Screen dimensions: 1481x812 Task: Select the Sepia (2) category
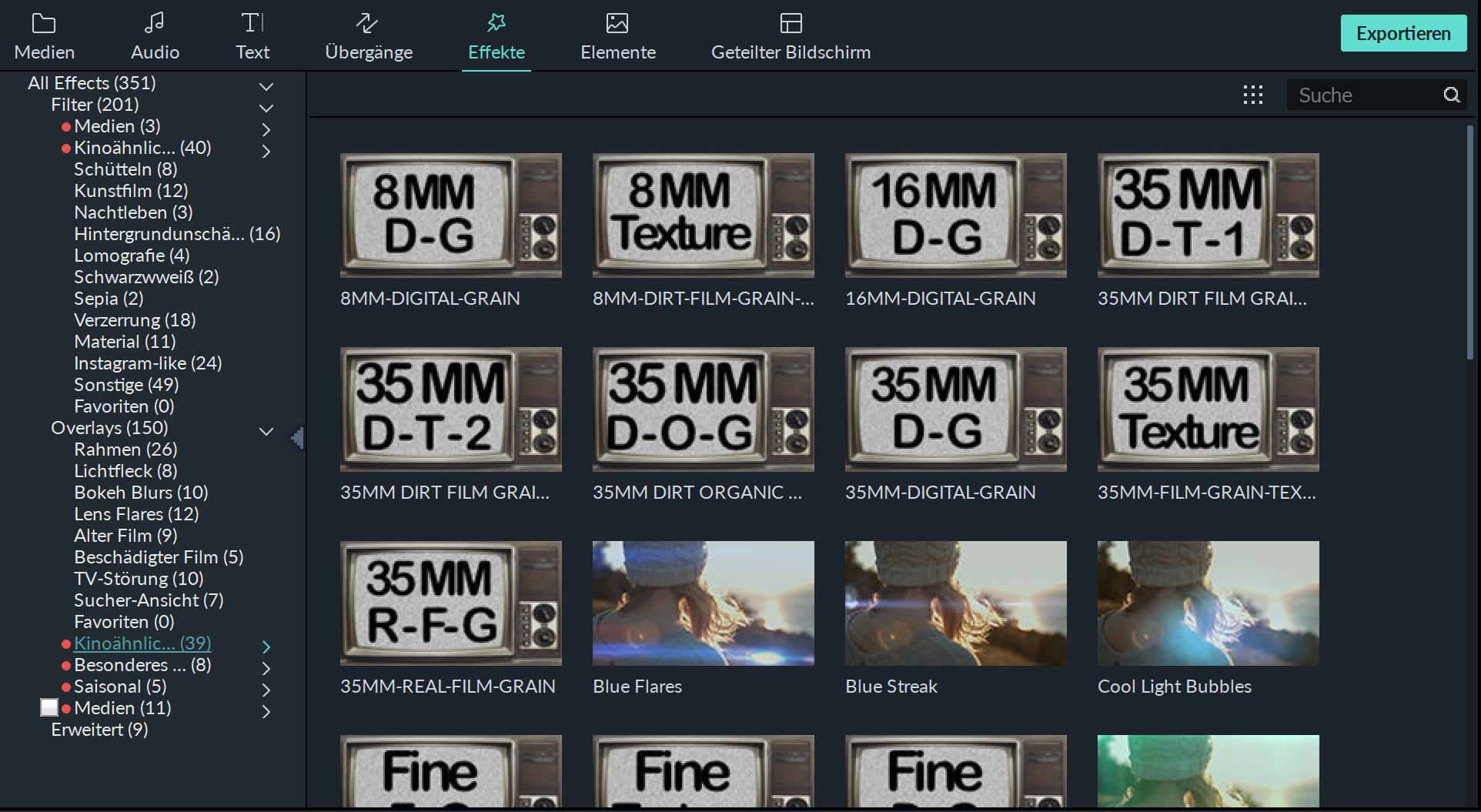coord(109,298)
